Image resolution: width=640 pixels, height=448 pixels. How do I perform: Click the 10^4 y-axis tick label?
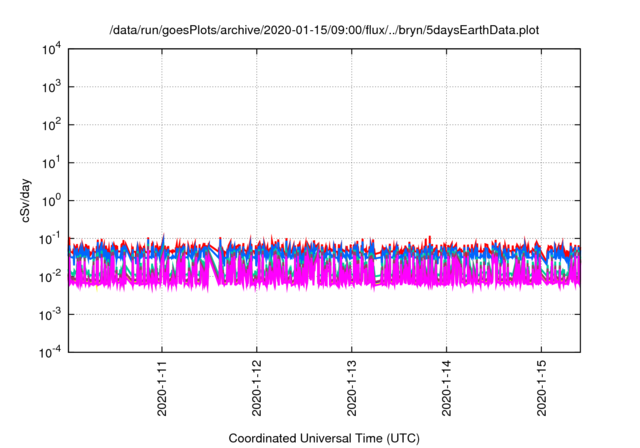tap(51, 49)
